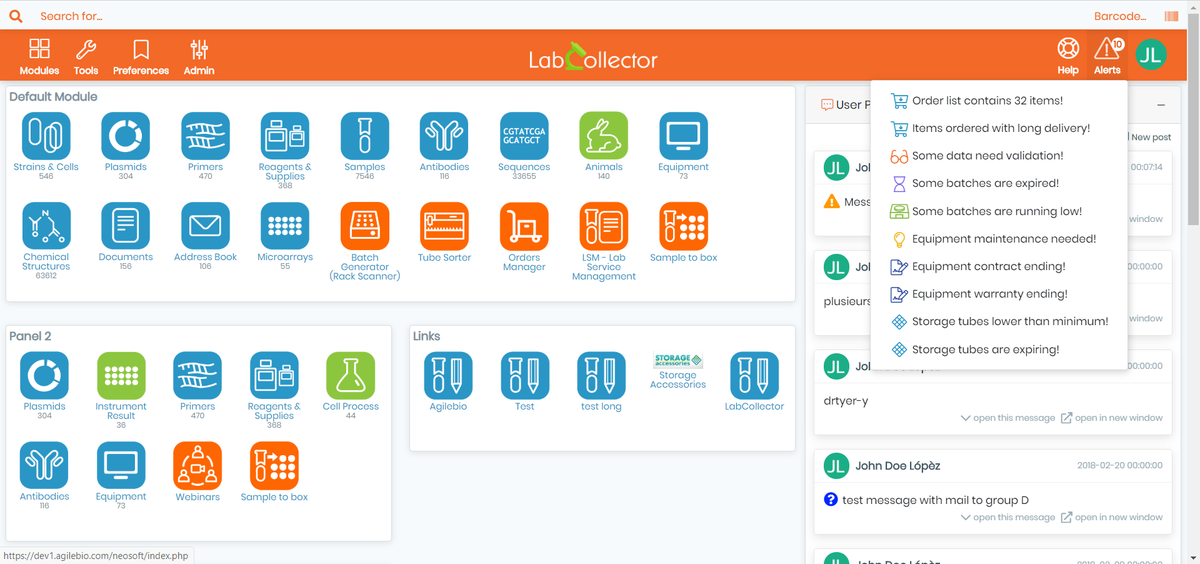
Task: Open the JL user avatar menu
Action: pyautogui.click(x=1151, y=54)
